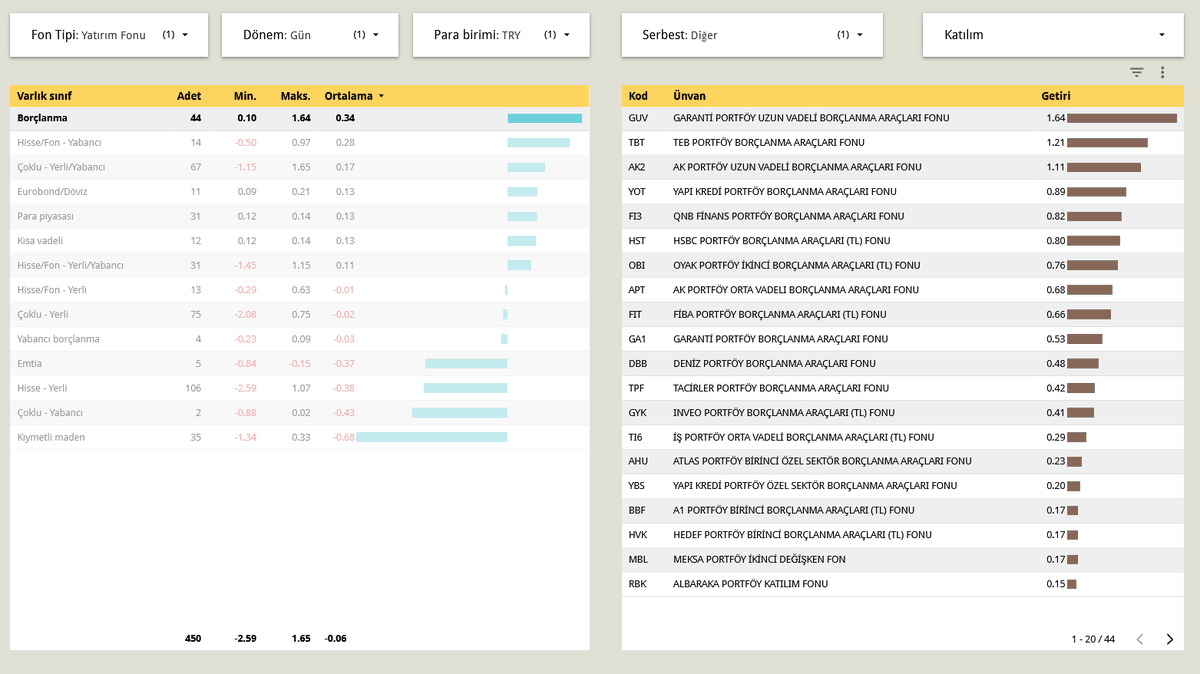Click the HVK fund code
1200x674 pixels.
[x=638, y=535]
